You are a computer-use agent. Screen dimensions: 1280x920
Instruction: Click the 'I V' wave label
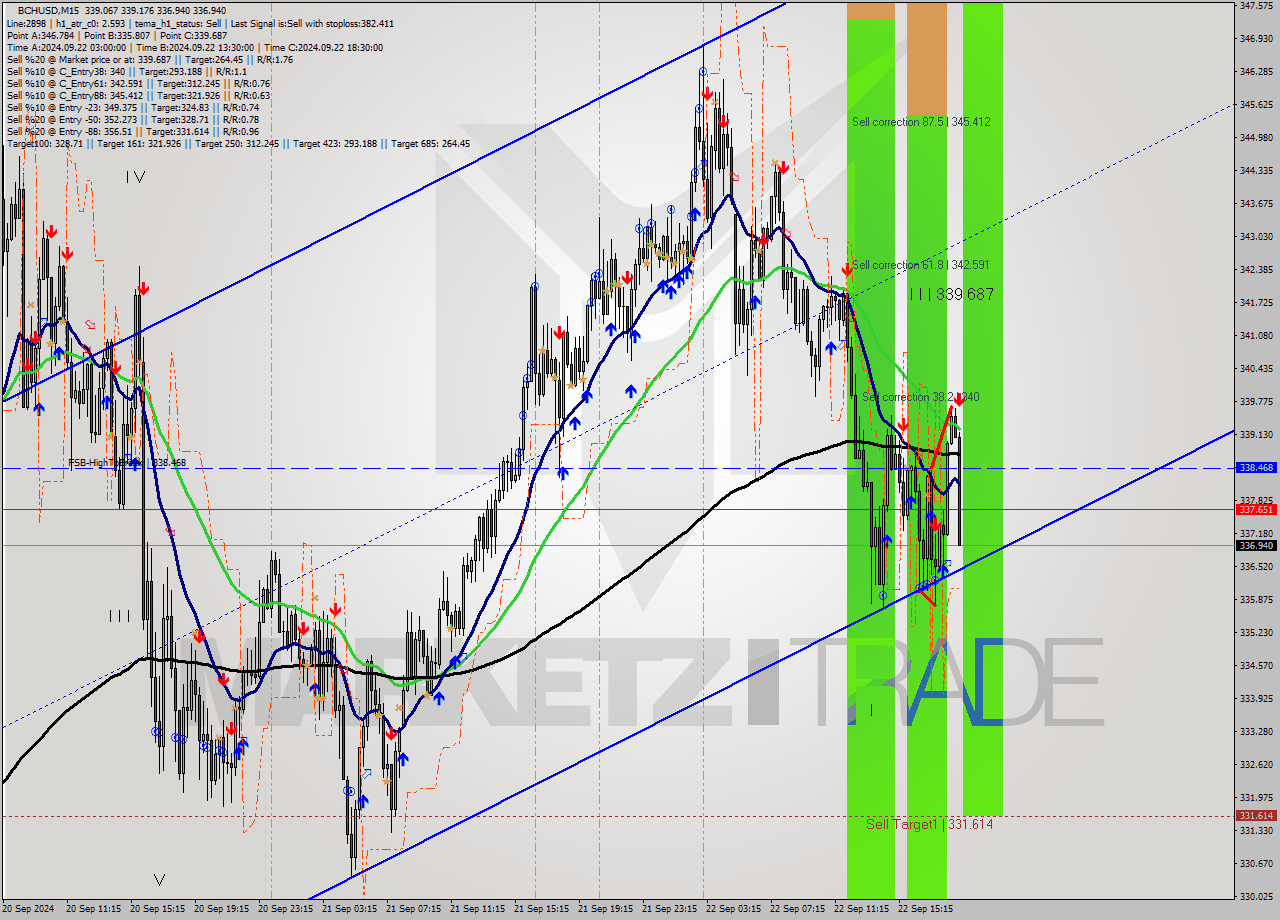point(136,177)
